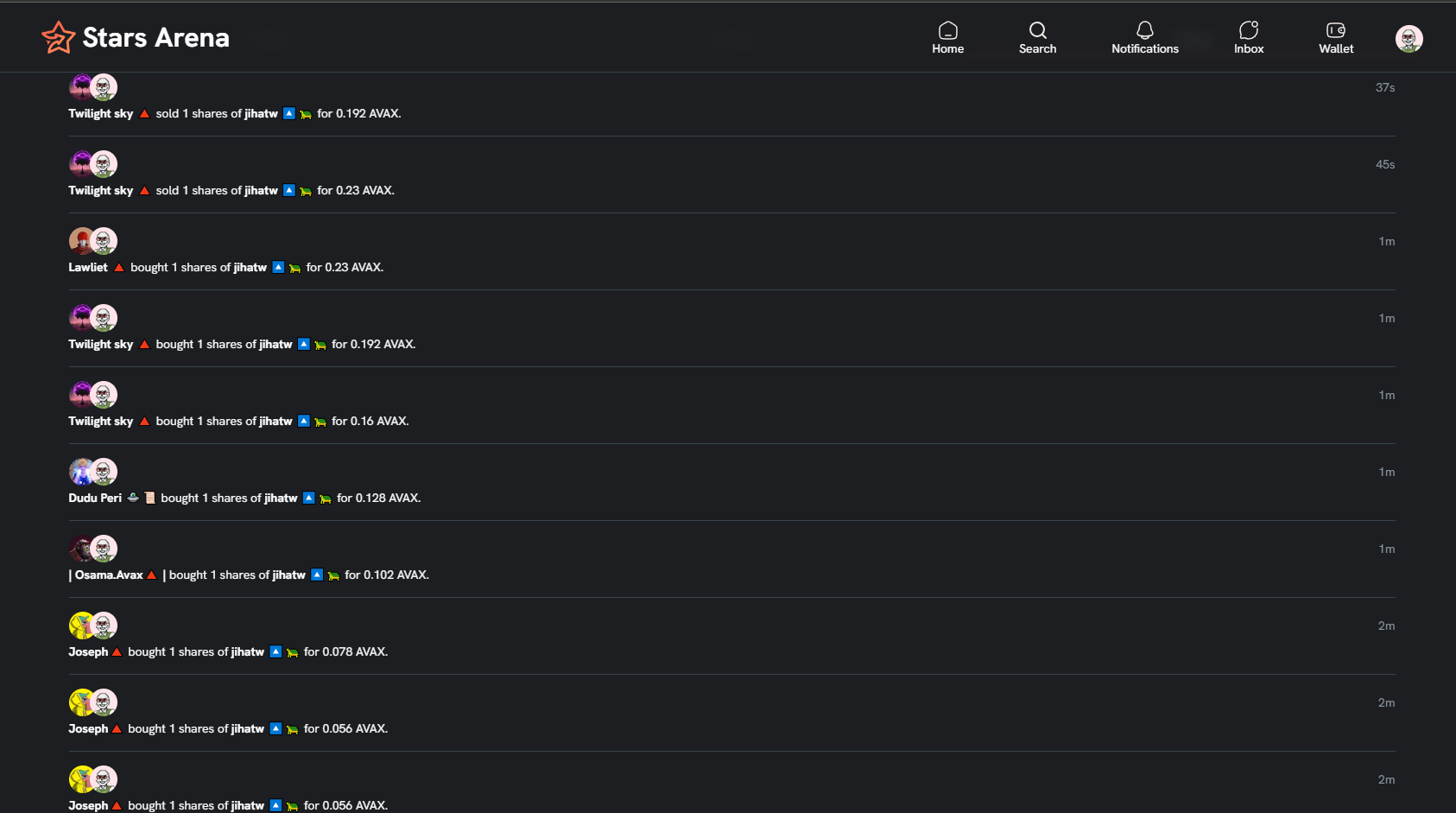This screenshot has width=1456, height=813.
Task: Click Lawliet's avatar in the trade feed
Action: pyautogui.click(x=80, y=241)
